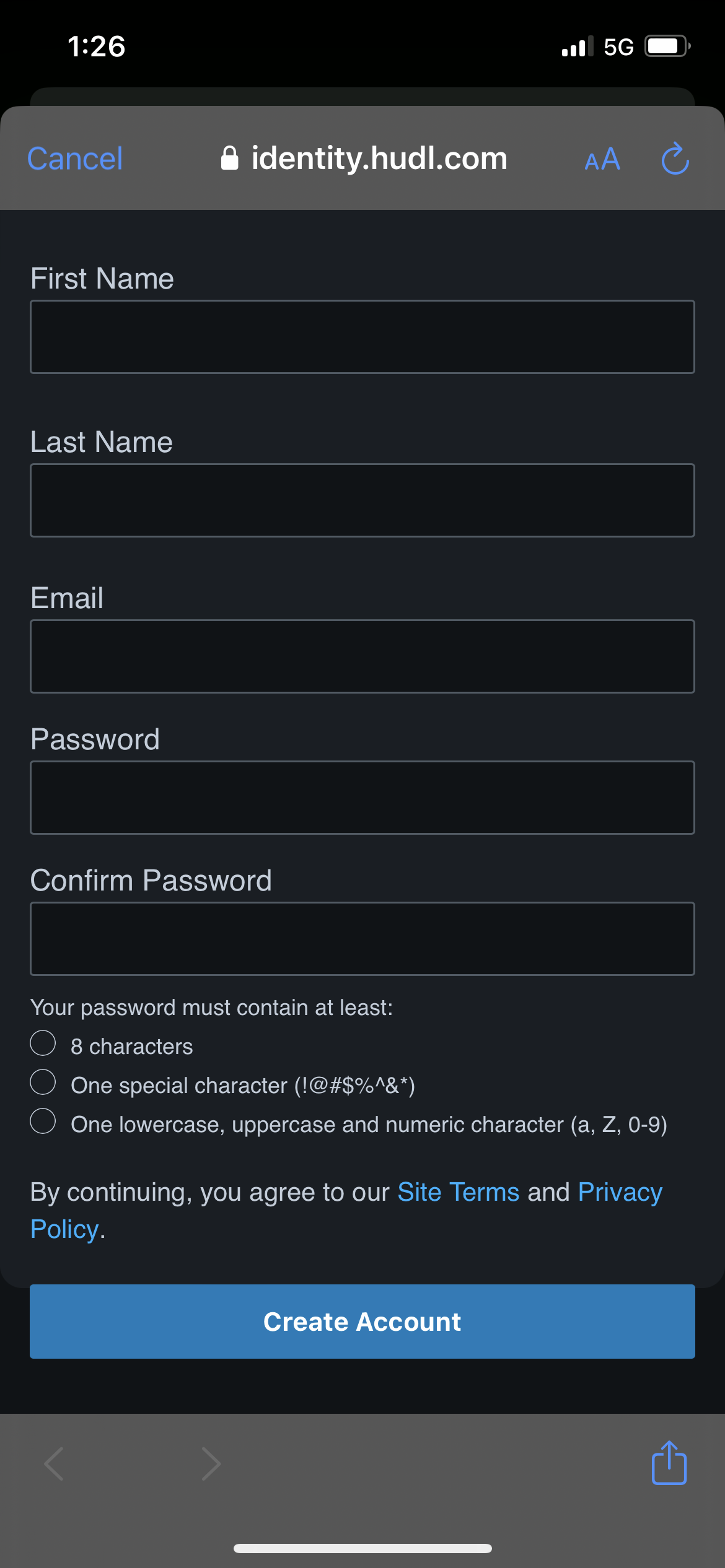725x1568 pixels.
Task: Cancel the sign-up browser sheet
Action: point(75,159)
